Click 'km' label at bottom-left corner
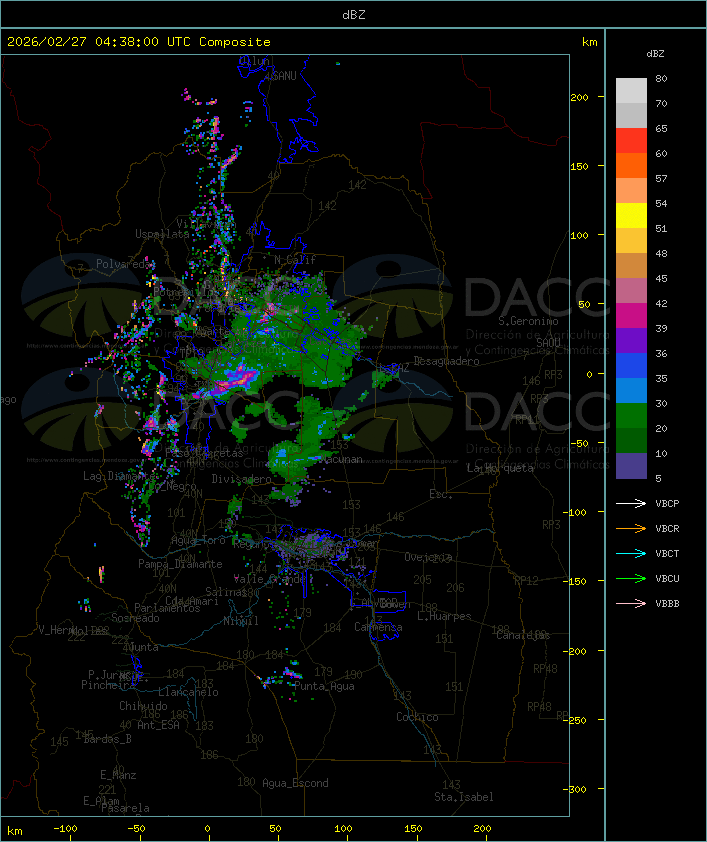707x842 pixels. 14,831
